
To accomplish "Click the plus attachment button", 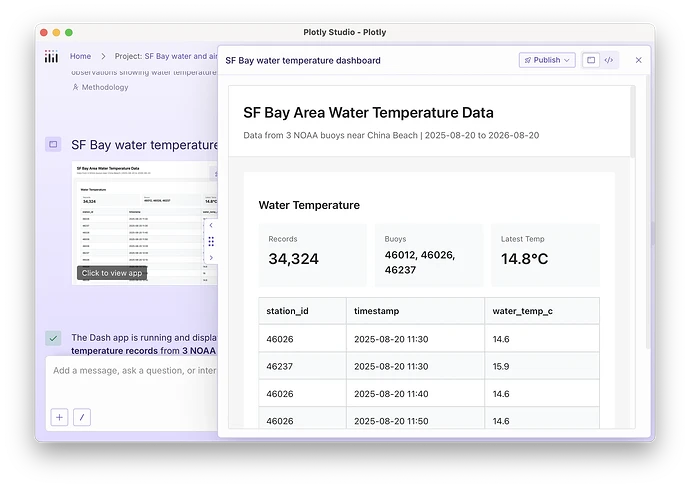I will tap(59, 417).
